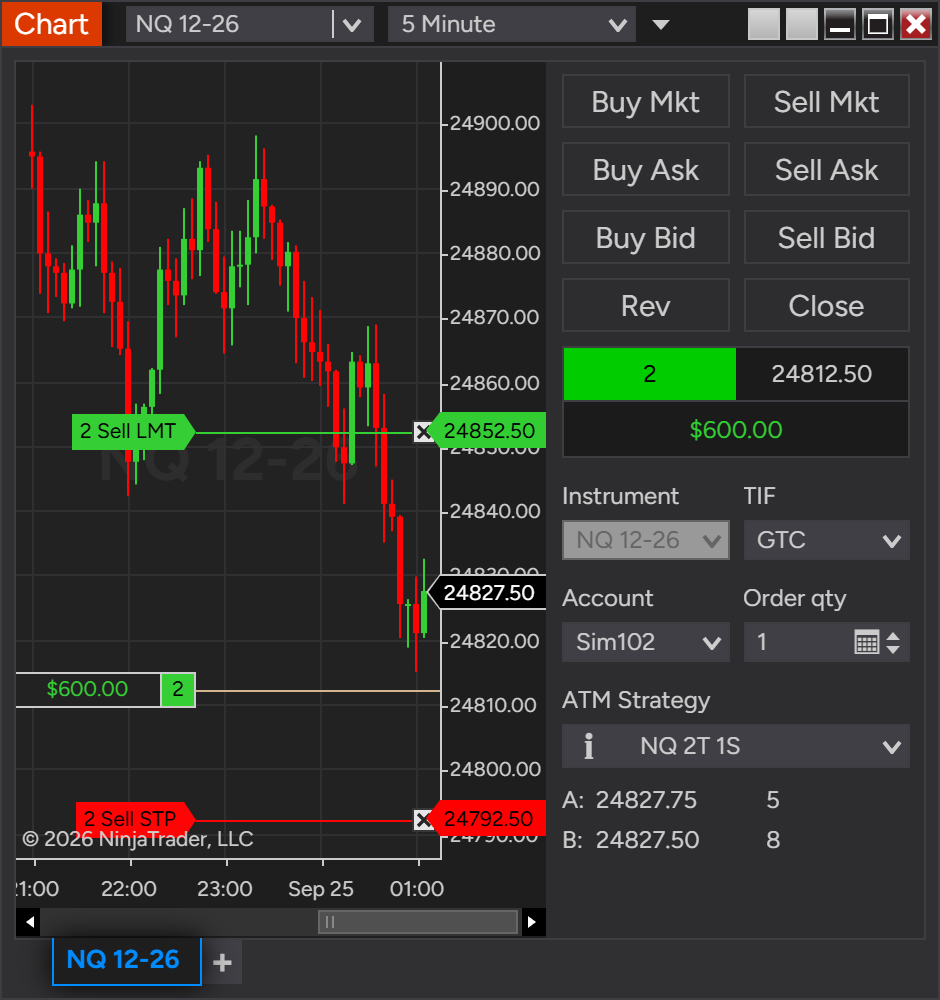Click the chart $600.00 position PnL label
The height and width of the screenshot is (1000, 940).
(x=87, y=689)
